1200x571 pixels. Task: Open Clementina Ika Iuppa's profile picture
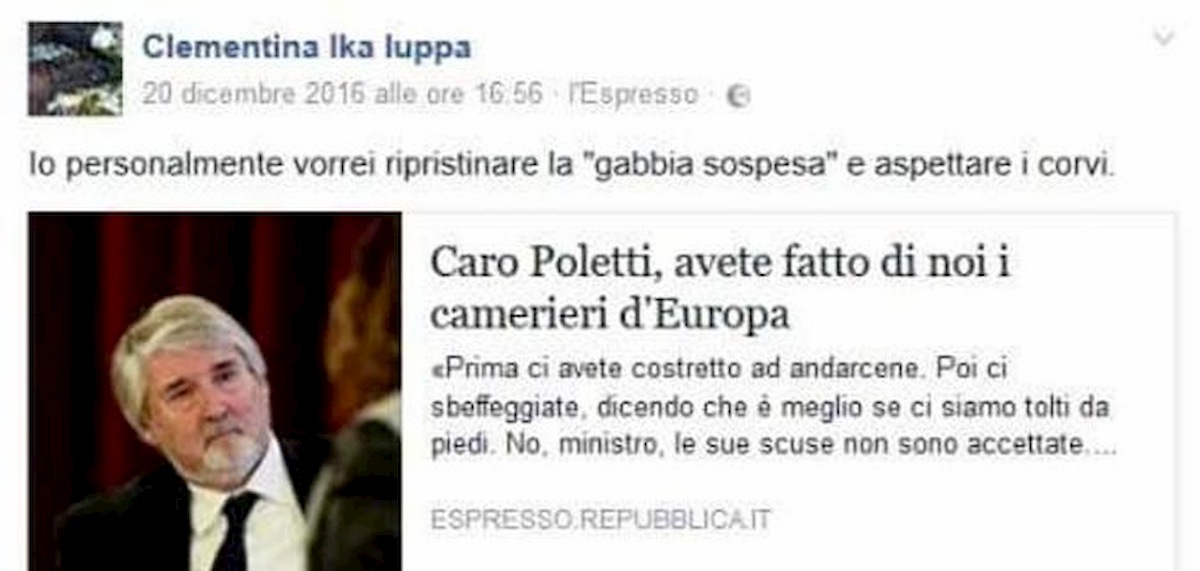coord(75,68)
